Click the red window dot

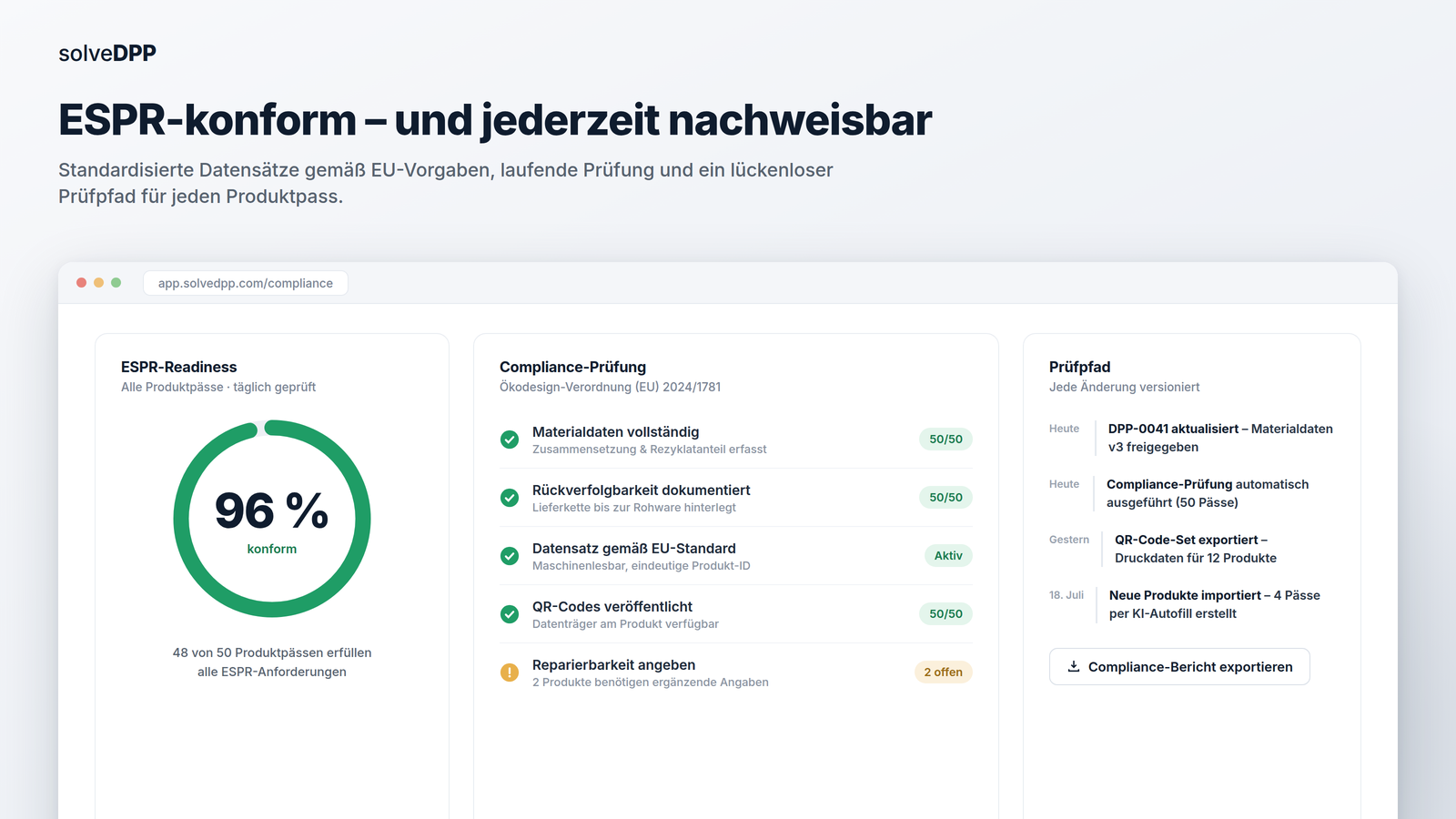82,283
